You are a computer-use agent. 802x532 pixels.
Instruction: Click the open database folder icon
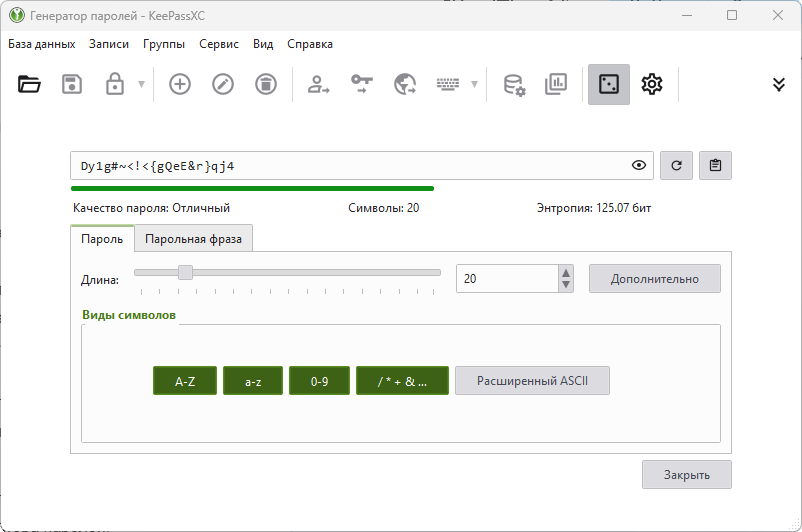[x=30, y=85]
